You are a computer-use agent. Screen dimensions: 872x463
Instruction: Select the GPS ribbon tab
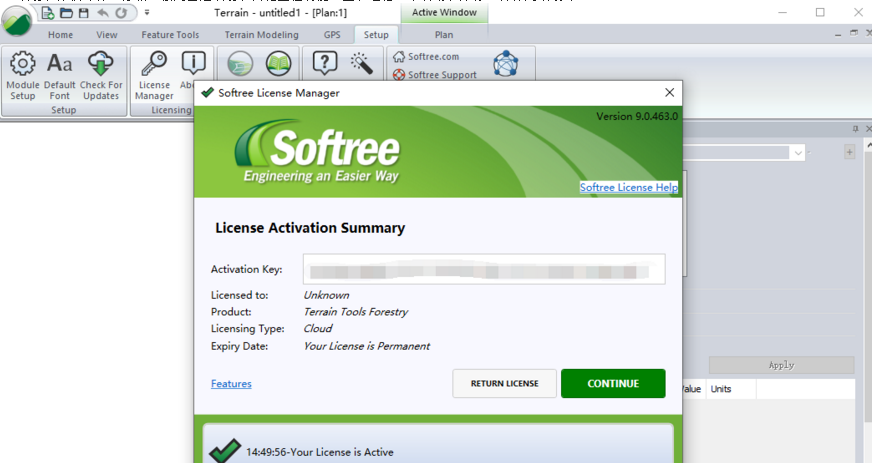(x=332, y=34)
